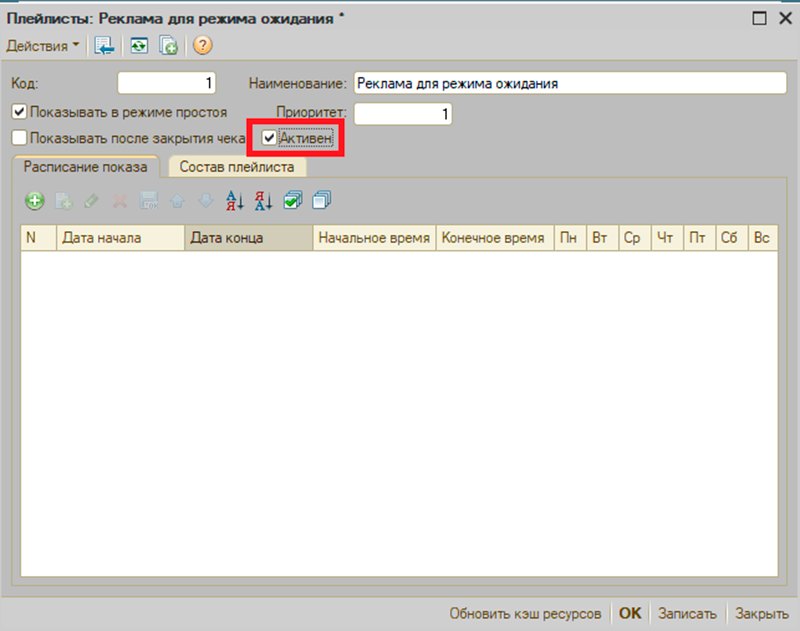This screenshot has width=800, height=631.
Task: Click the green Add row icon
Action: [x=34, y=200]
